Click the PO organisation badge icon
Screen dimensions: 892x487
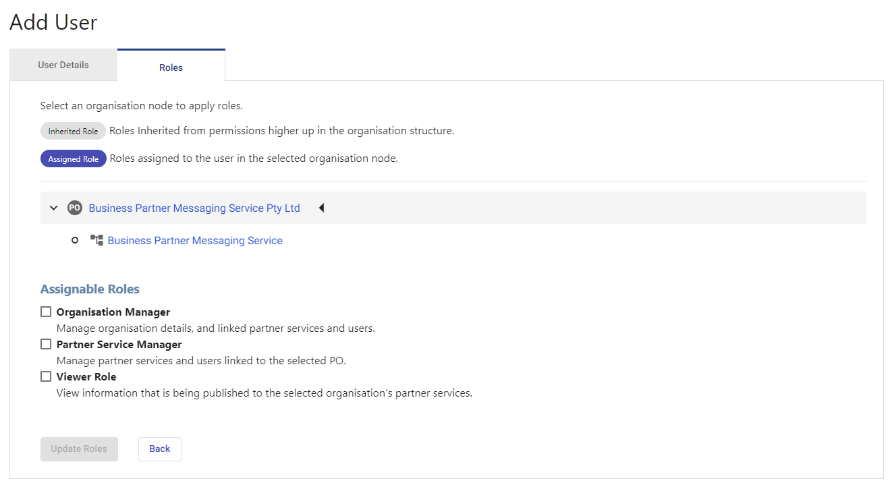[75, 208]
